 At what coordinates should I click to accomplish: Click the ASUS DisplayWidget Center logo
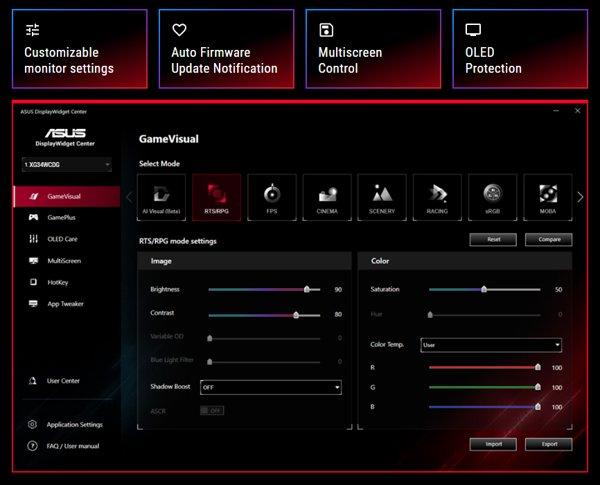click(x=65, y=137)
